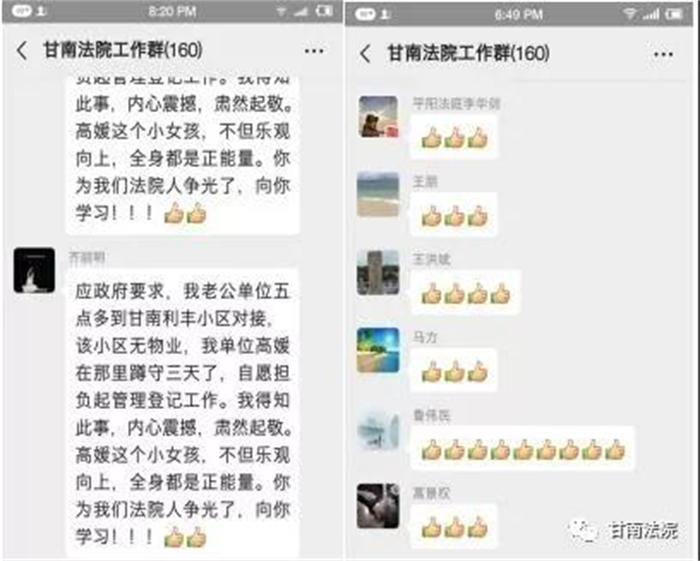Screen dimensions: 700x561
Task: Tap the left 甘南法院工作群(160) title
Action: 123,50
